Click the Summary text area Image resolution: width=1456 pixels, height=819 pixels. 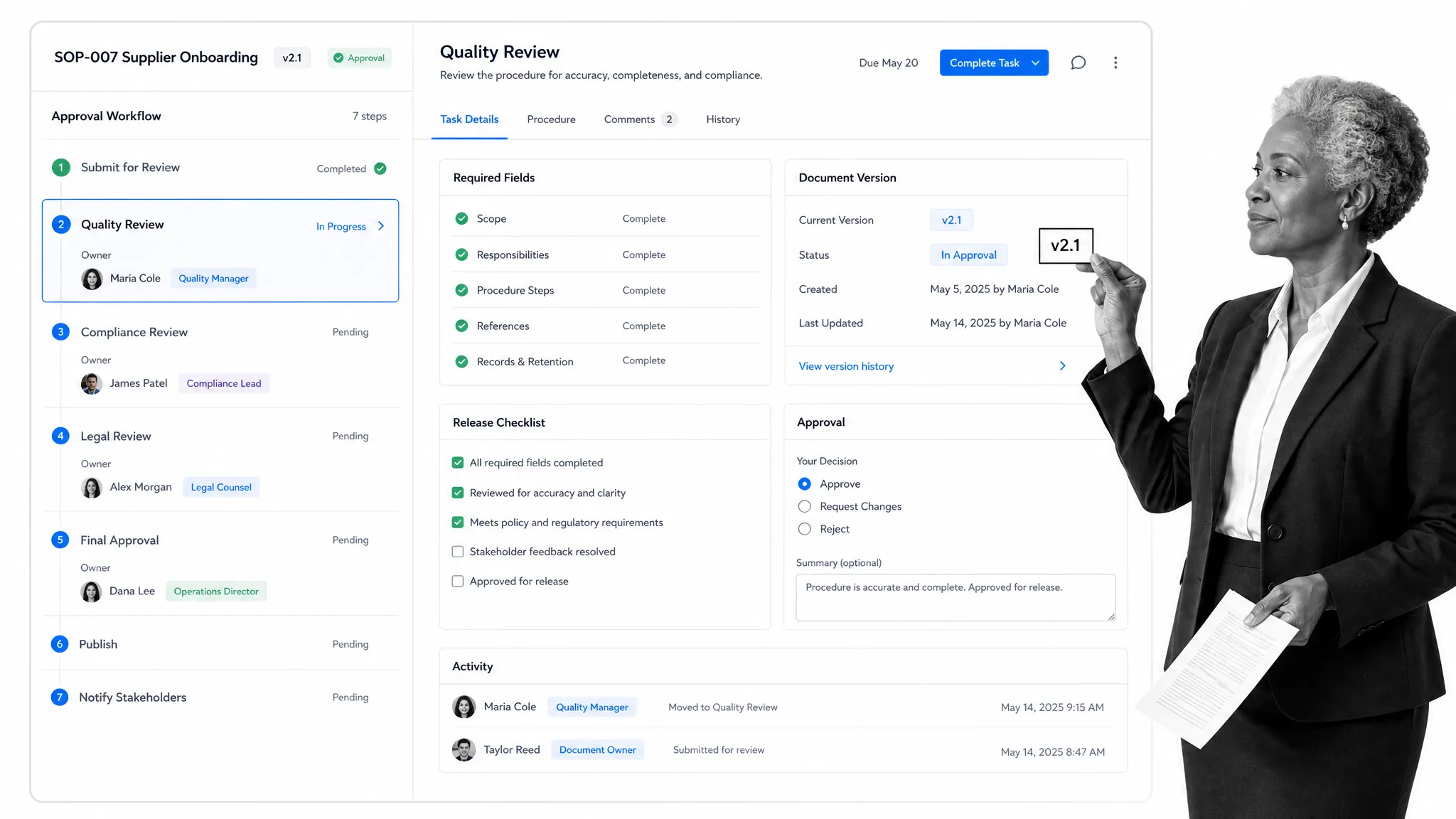point(955,597)
